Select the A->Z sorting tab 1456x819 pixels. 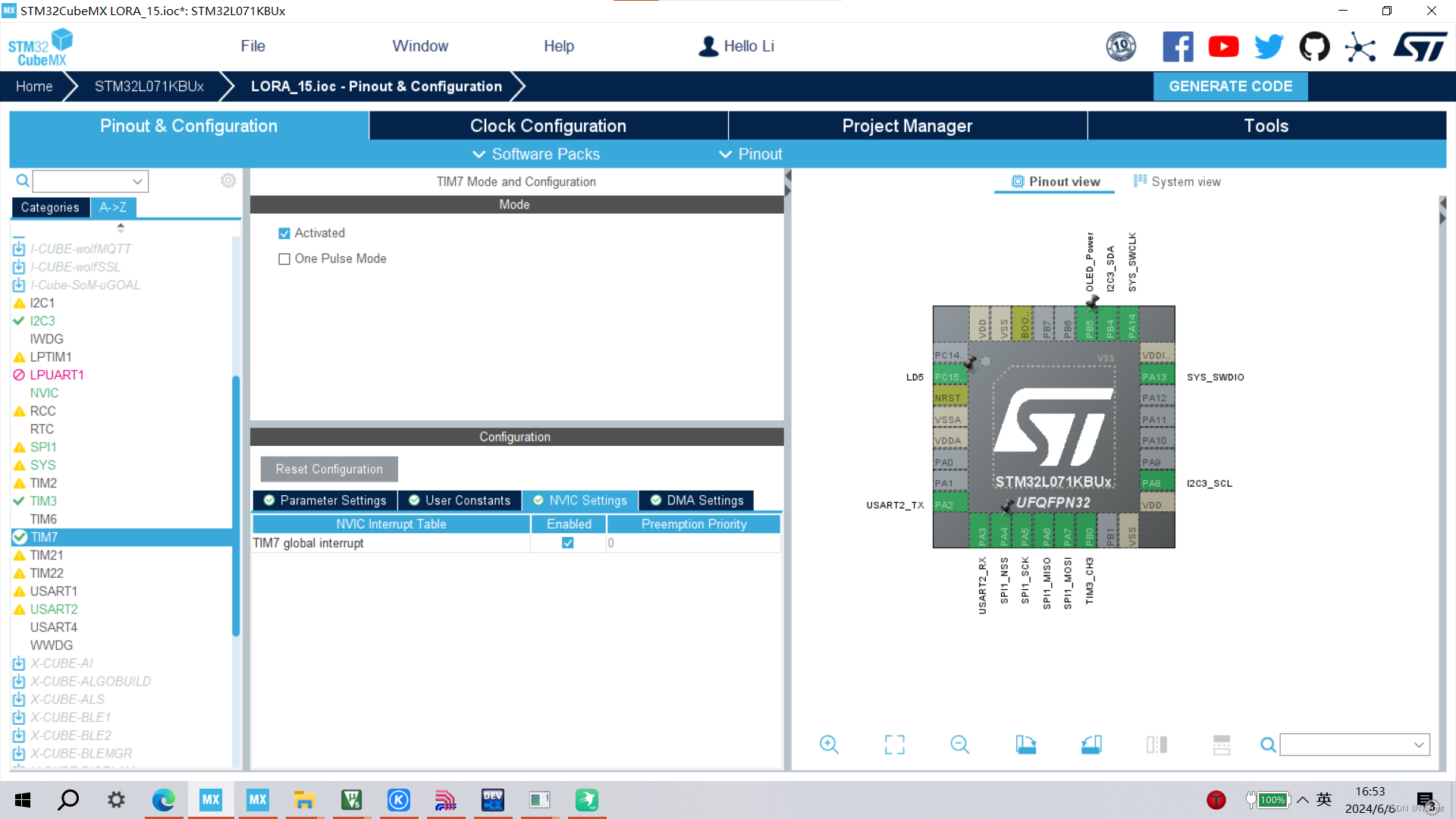point(113,208)
